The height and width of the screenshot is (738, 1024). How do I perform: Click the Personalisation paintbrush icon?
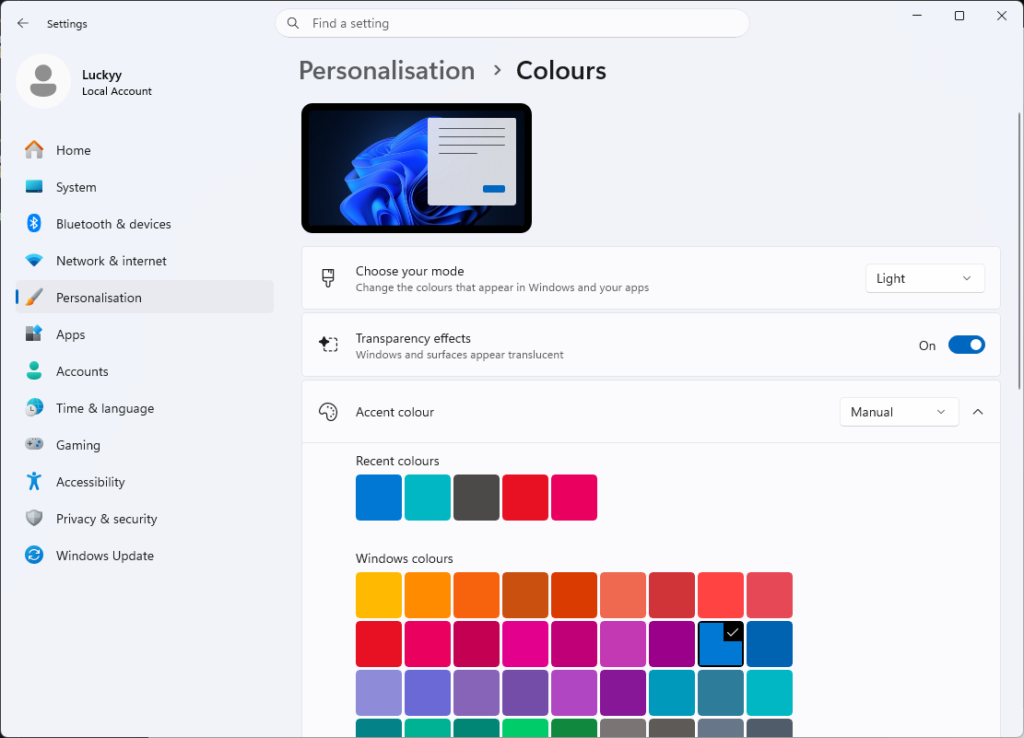pos(34,297)
